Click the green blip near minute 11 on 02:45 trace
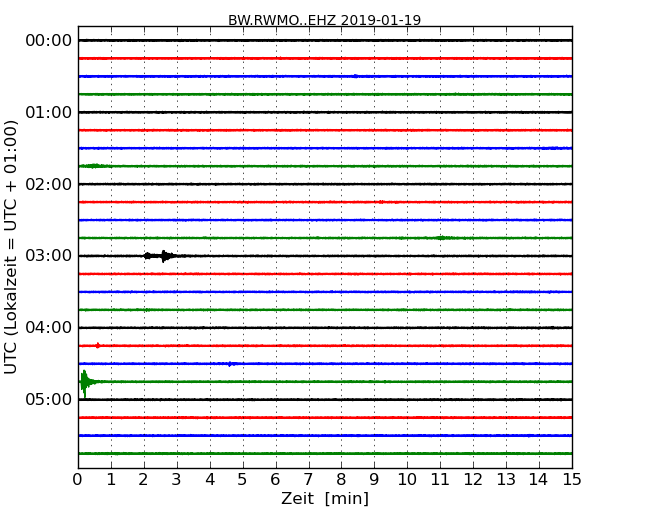The image size is (650, 520). pyautogui.click(x=442, y=238)
